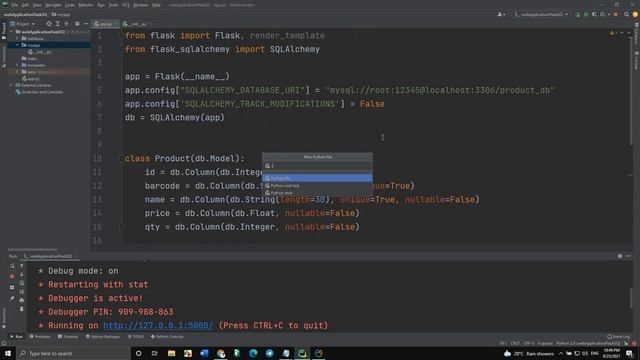Click the trash clear-all icon in Run panel
640x360 pixels.
[x=22, y=309]
